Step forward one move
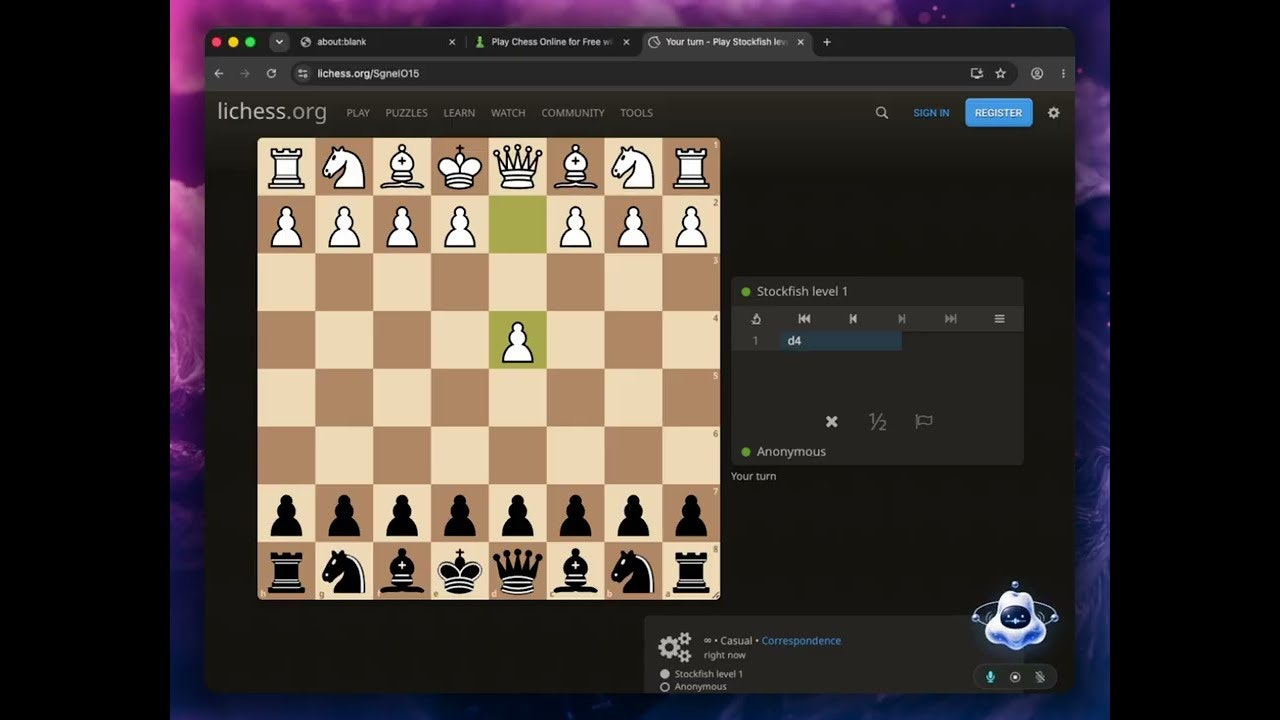1280x720 pixels. tap(902, 319)
